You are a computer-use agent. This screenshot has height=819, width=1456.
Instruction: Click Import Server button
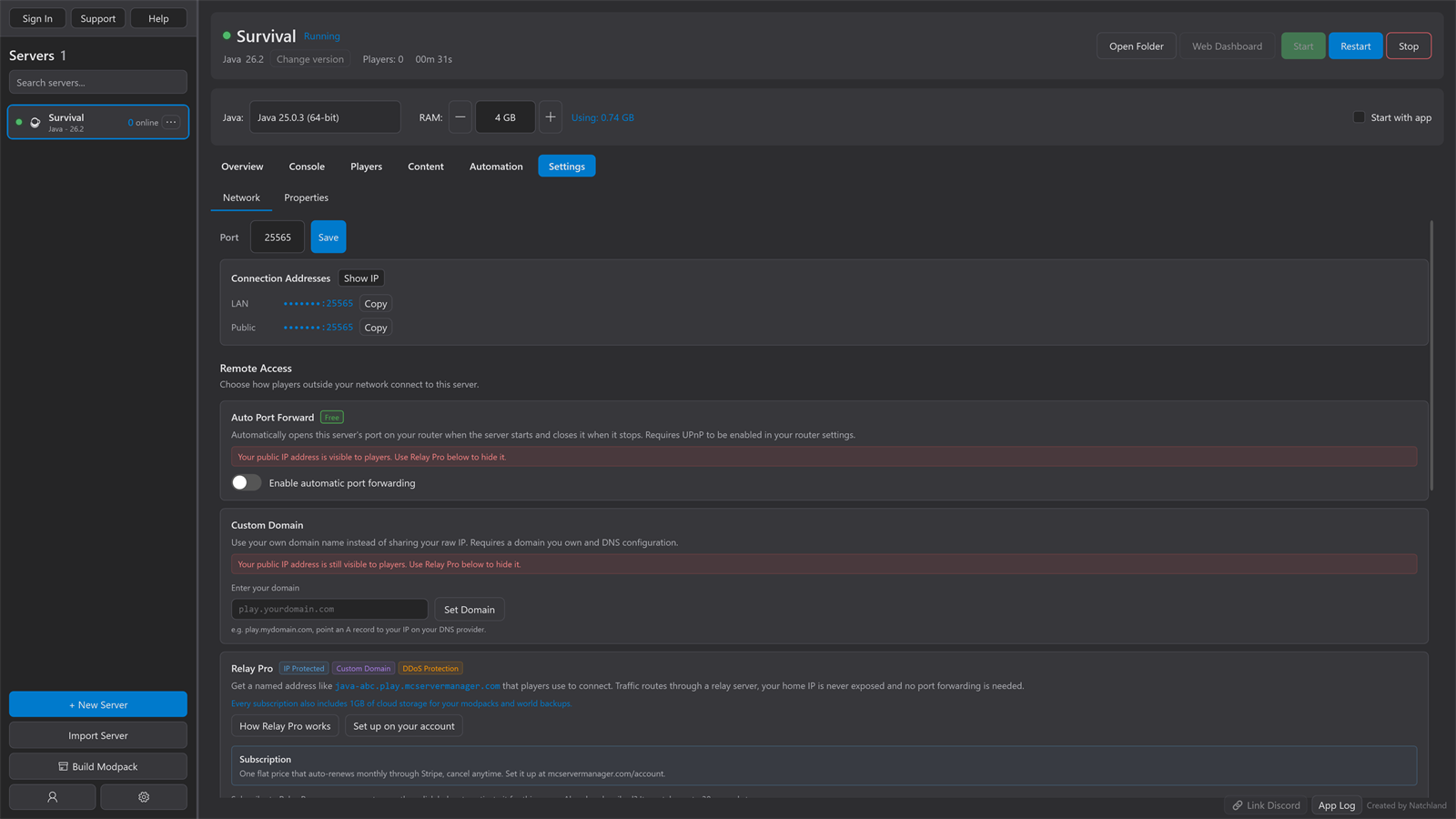click(x=98, y=735)
